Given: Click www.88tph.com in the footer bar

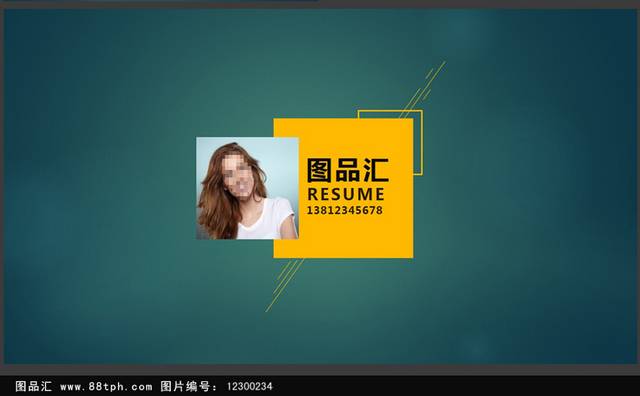Looking at the screenshot, I should pos(106,386).
